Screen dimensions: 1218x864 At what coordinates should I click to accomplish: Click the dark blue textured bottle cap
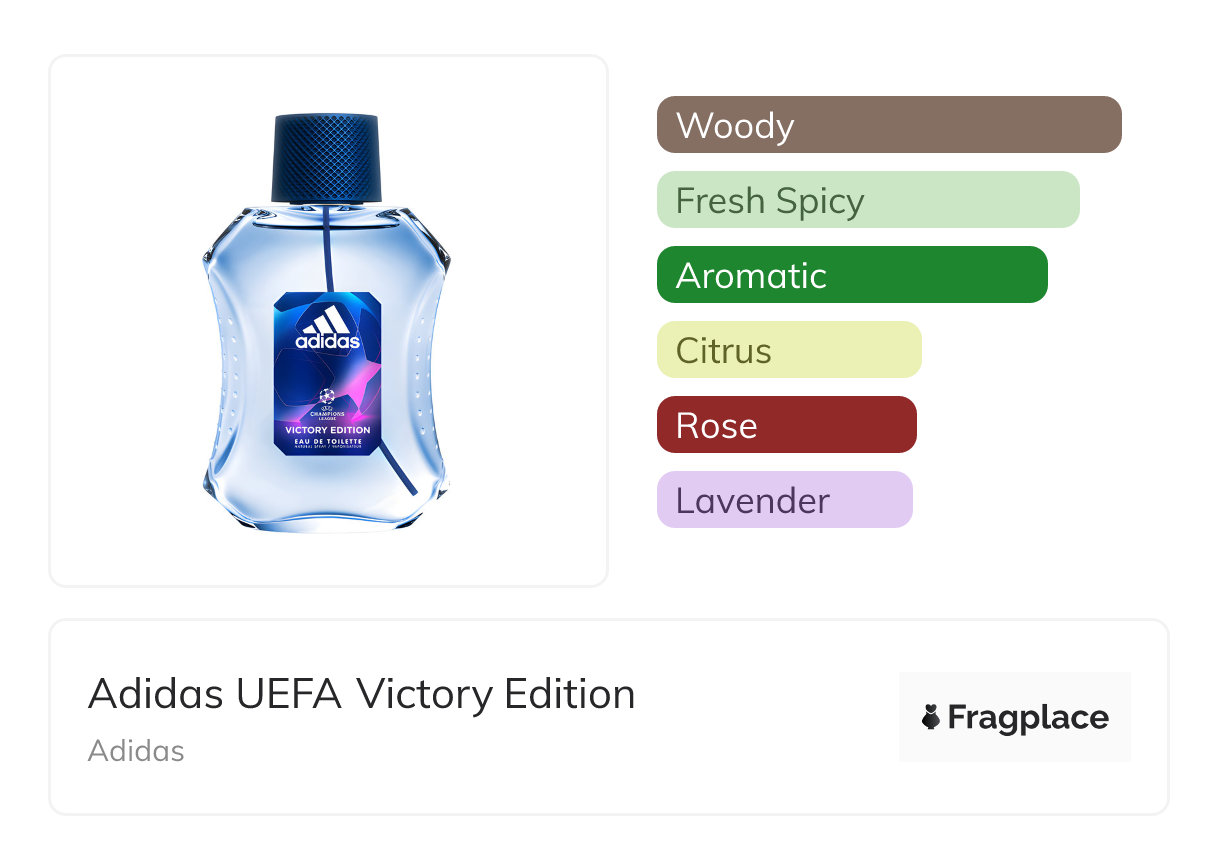coord(327,157)
